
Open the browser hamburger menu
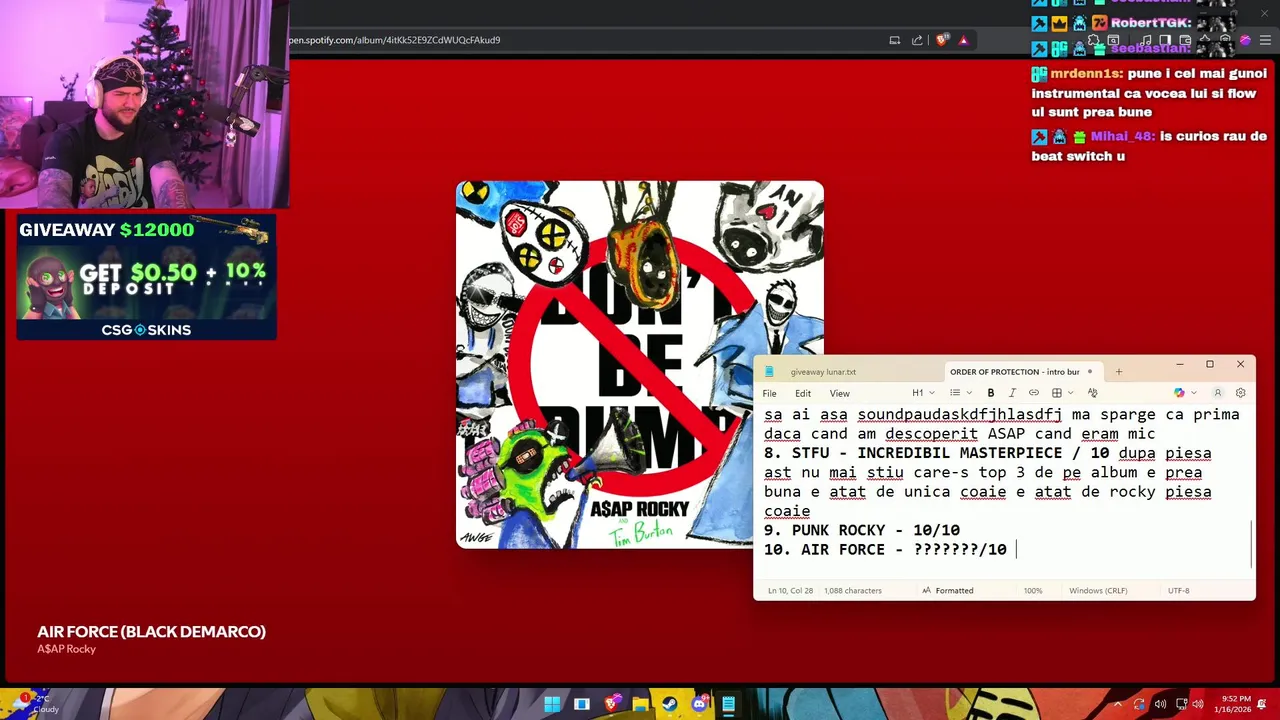point(1265,40)
